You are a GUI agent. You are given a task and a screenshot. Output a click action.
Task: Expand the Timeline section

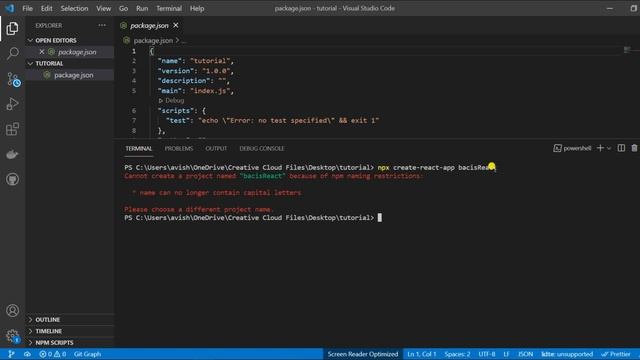[x=30, y=331]
